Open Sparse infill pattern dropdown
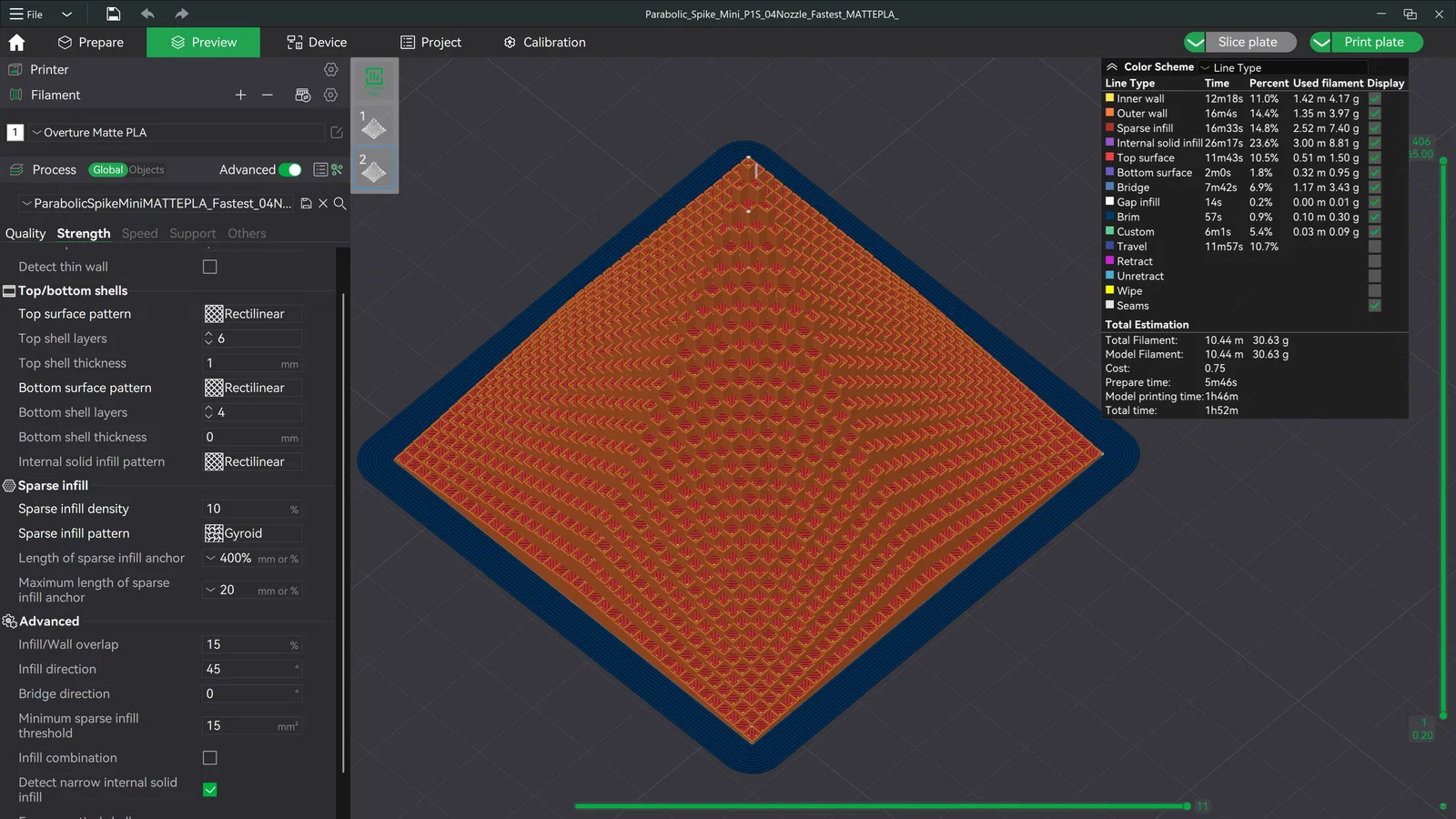 (252, 533)
